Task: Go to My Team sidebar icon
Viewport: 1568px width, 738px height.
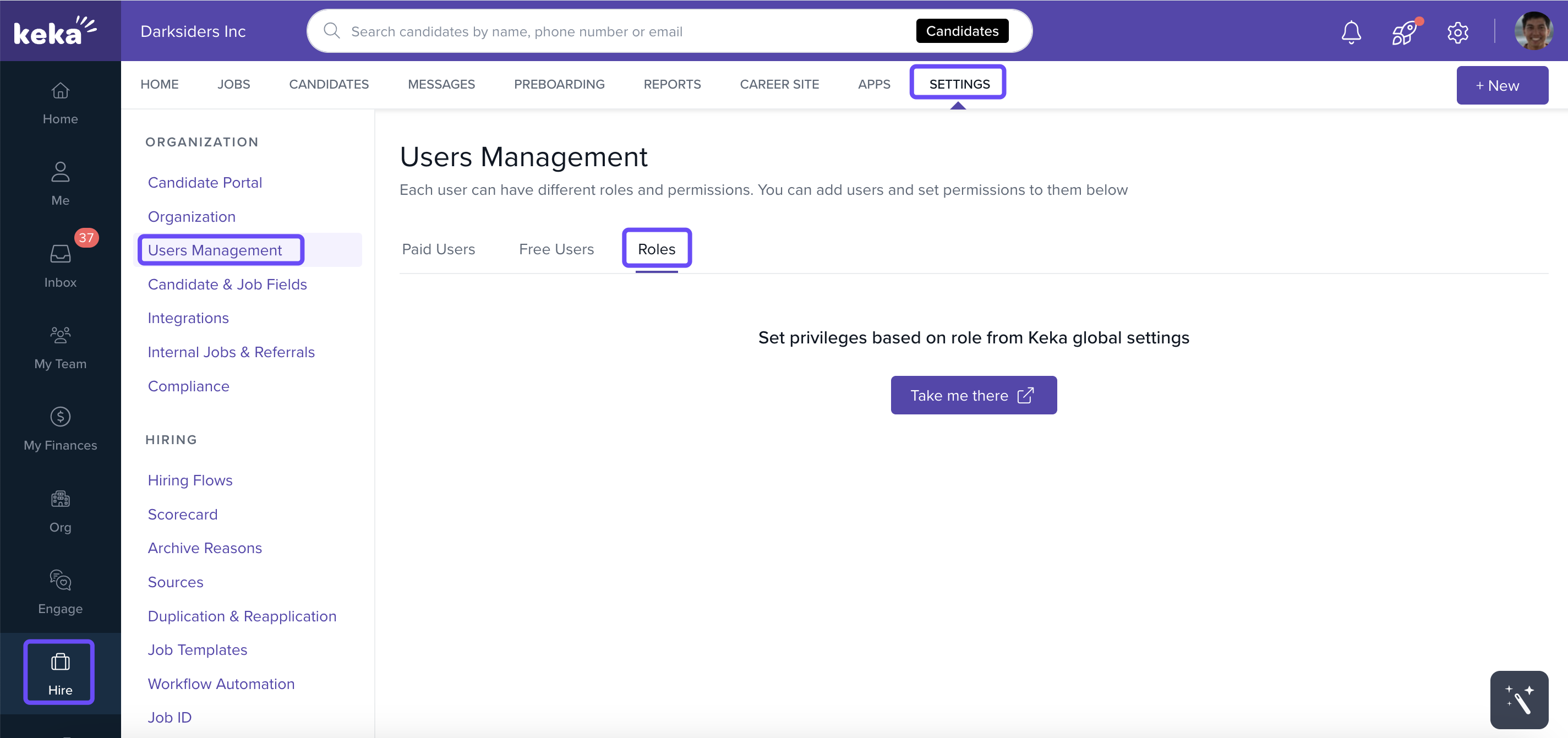Action: (60, 335)
